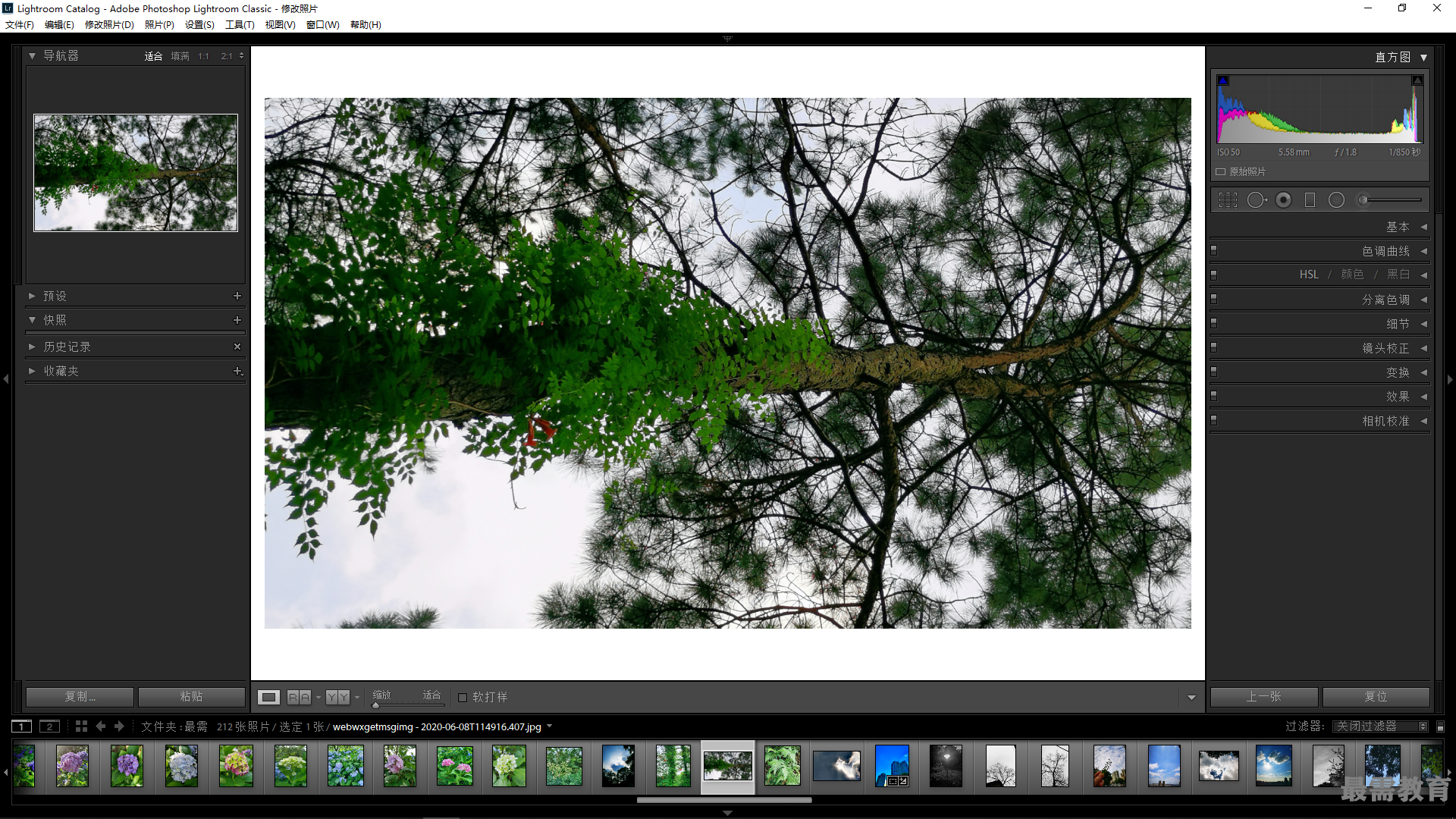Add new collection with plus icon
The width and height of the screenshot is (1456, 819).
coord(237,371)
